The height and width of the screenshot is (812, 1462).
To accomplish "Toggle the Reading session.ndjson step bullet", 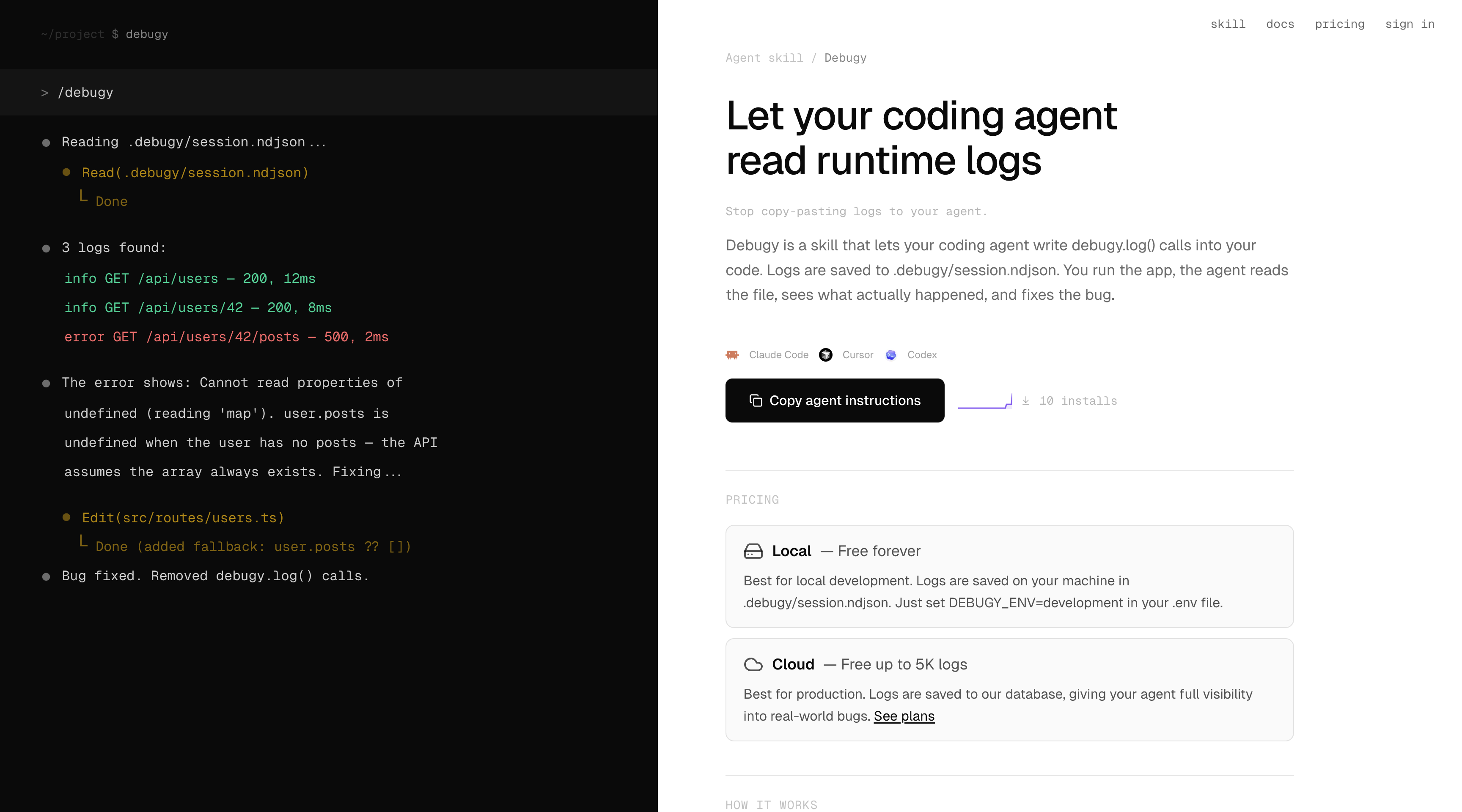I will coord(46,143).
